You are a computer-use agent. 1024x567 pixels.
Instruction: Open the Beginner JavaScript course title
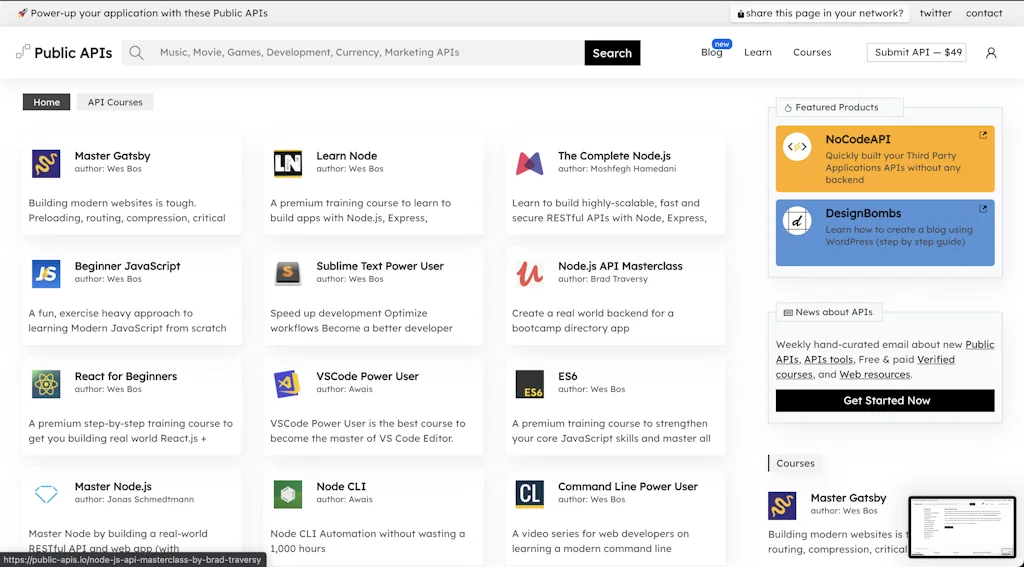coord(127,266)
